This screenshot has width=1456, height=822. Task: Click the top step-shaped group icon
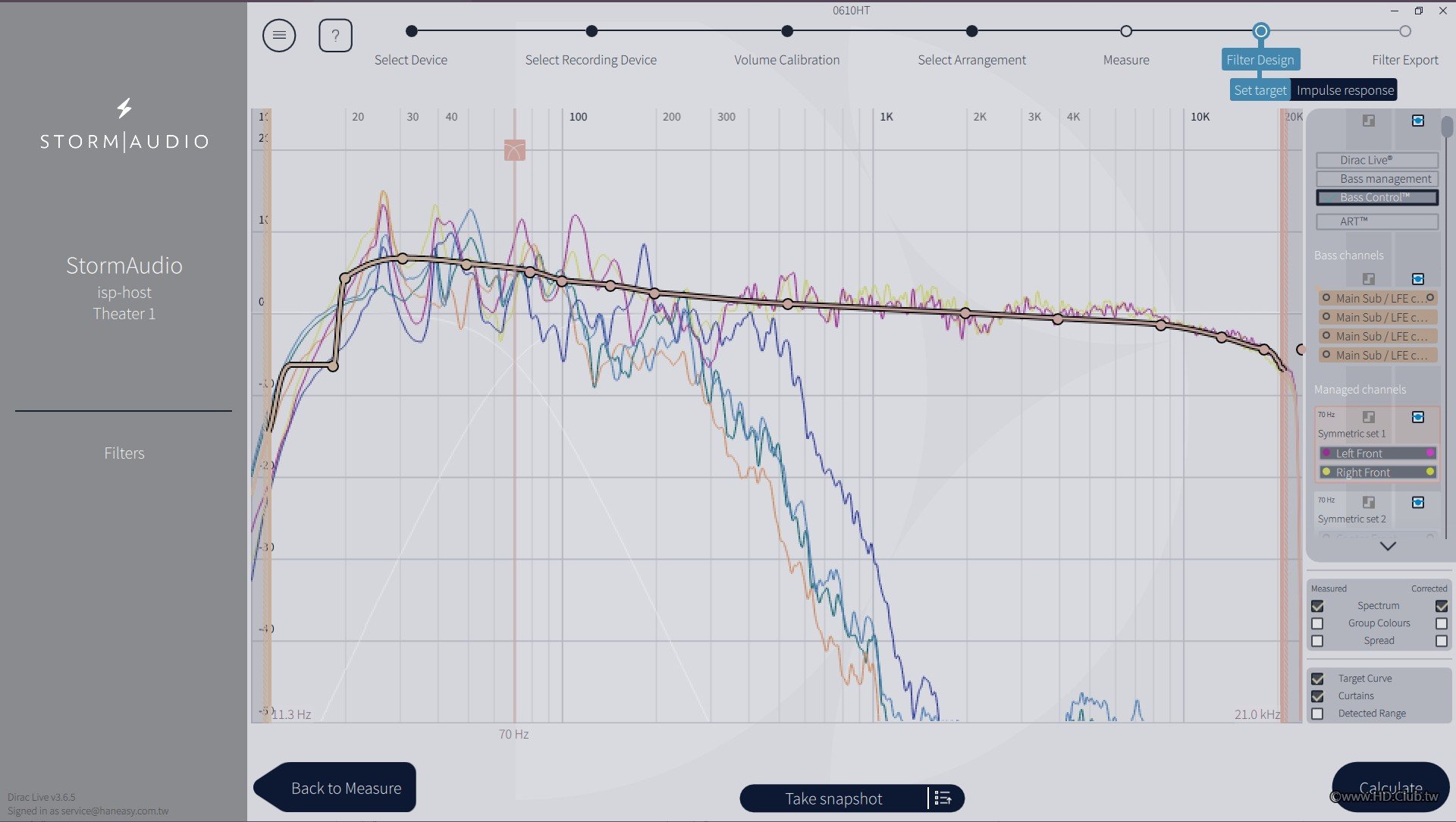[x=1368, y=121]
